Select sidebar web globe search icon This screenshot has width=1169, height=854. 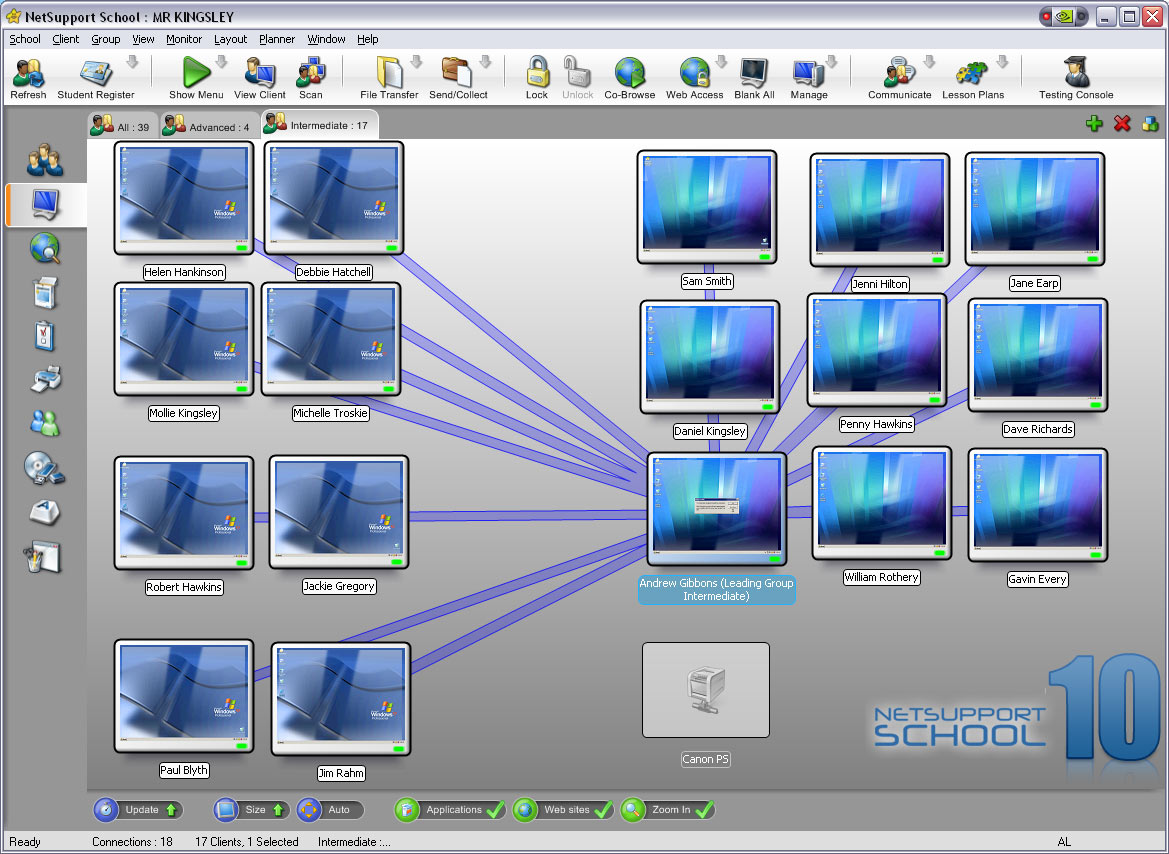pos(45,248)
